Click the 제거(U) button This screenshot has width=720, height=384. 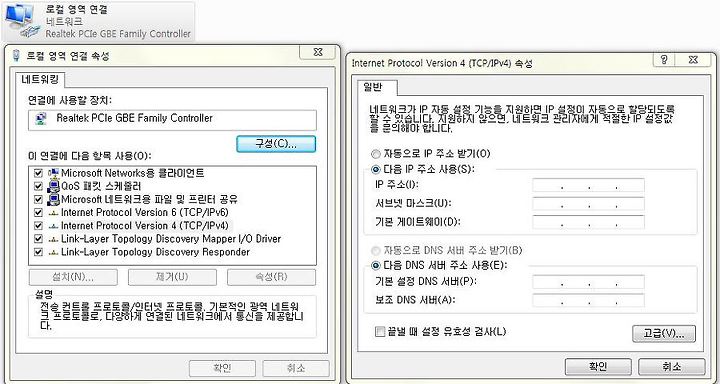(172, 277)
